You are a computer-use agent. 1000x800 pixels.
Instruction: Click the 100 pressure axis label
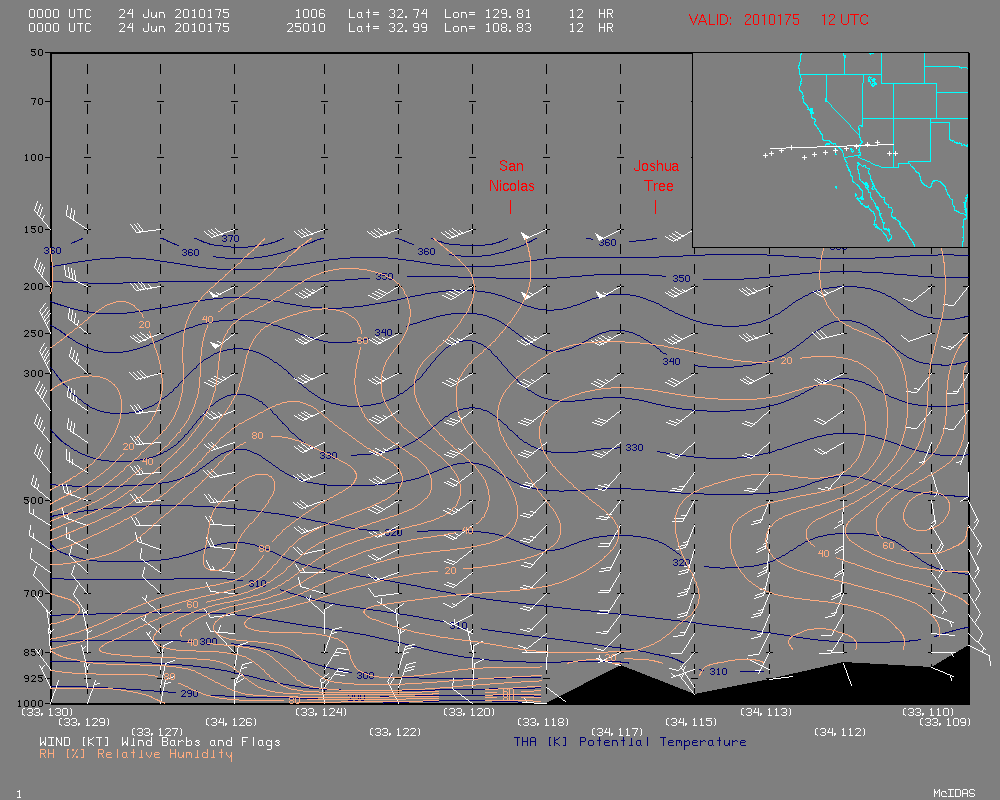[34, 157]
